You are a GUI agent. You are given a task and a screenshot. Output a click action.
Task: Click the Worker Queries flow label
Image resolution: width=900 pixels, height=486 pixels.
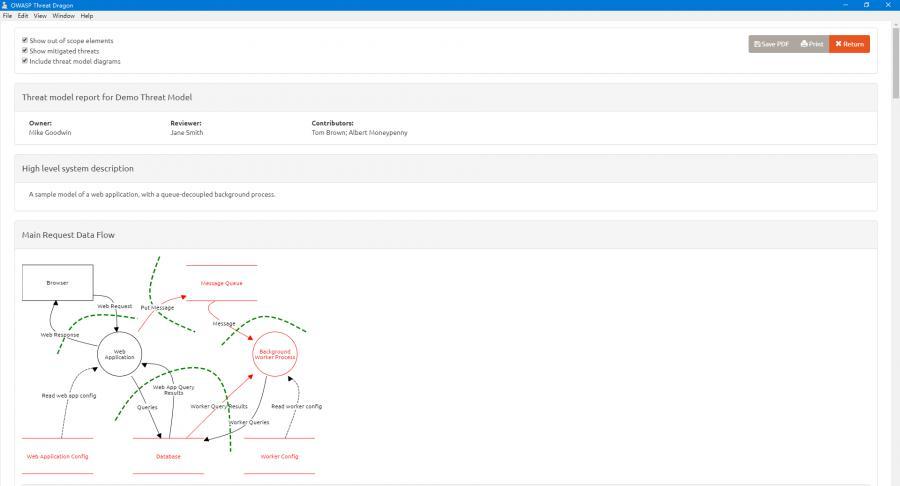click(x=249, y=422)
